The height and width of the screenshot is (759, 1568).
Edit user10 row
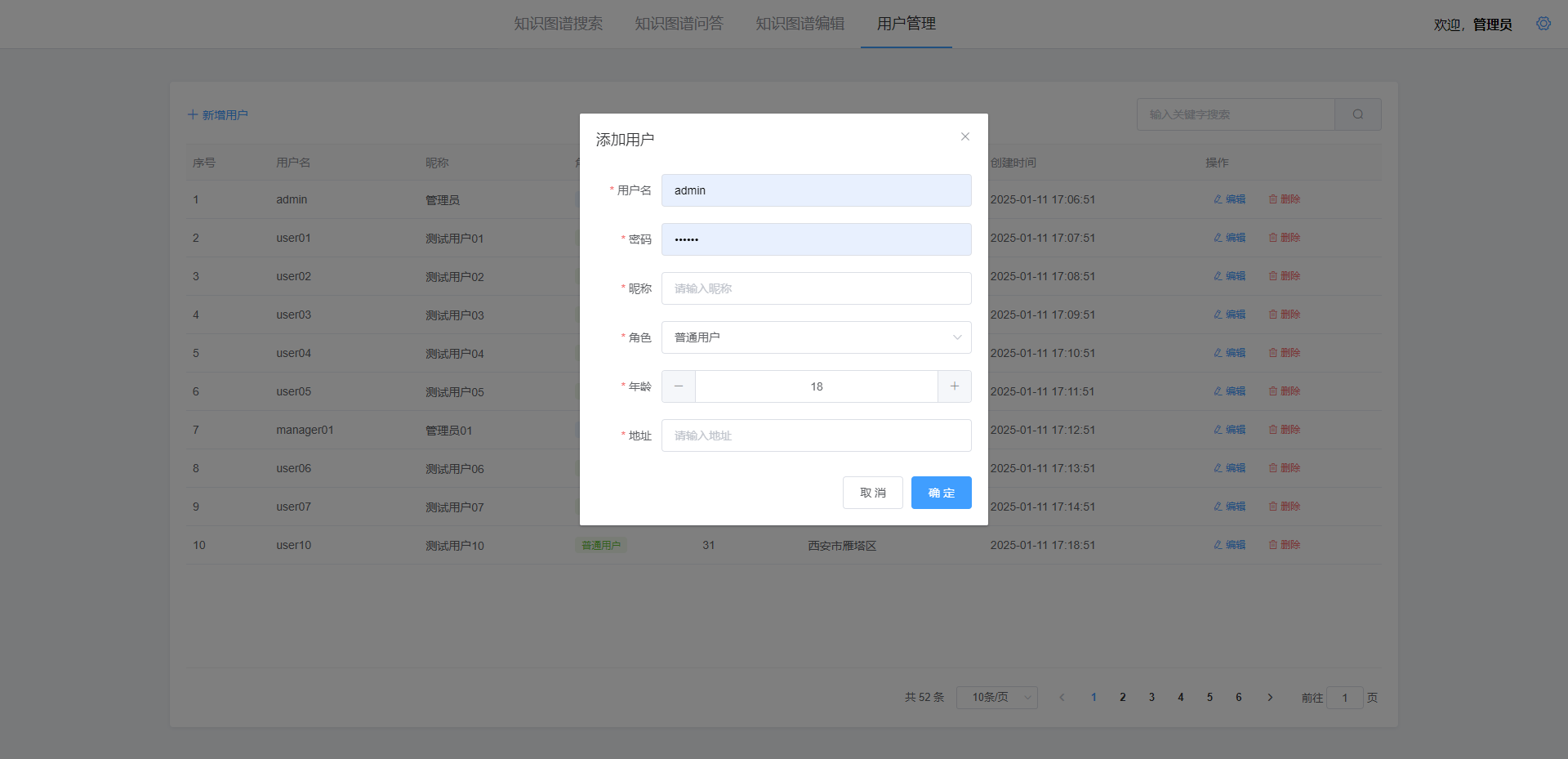pos(1230,545)
